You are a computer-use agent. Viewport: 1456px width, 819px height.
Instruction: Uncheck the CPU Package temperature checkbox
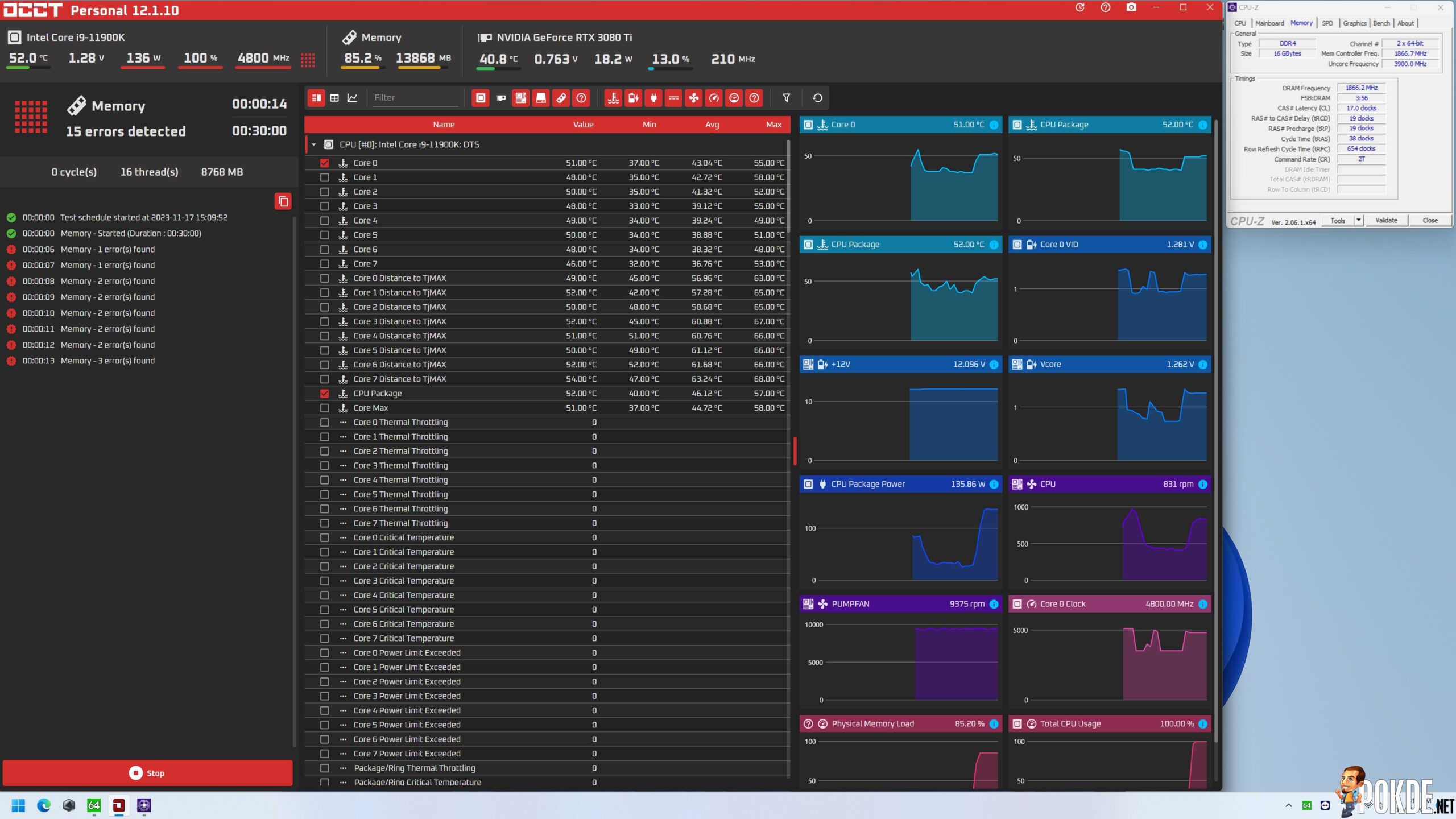click(x=324, y=394)
